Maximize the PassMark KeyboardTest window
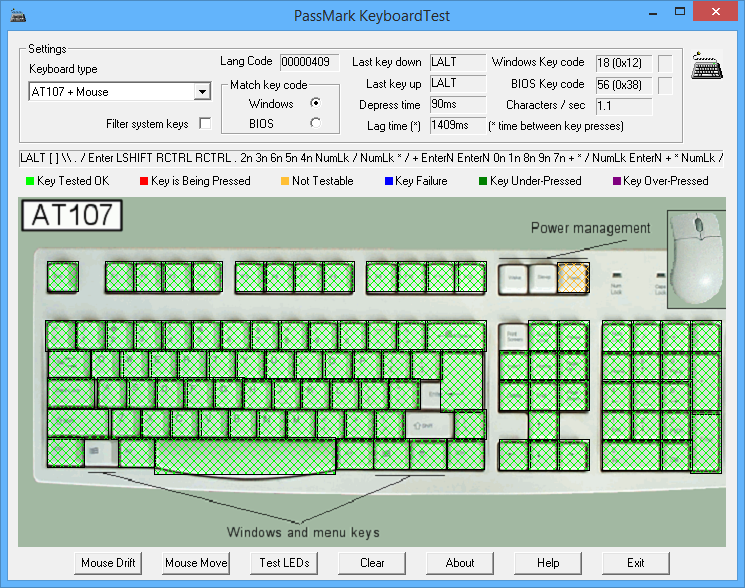Viewport: 745px width, 588px height. [x=680, y=11]
